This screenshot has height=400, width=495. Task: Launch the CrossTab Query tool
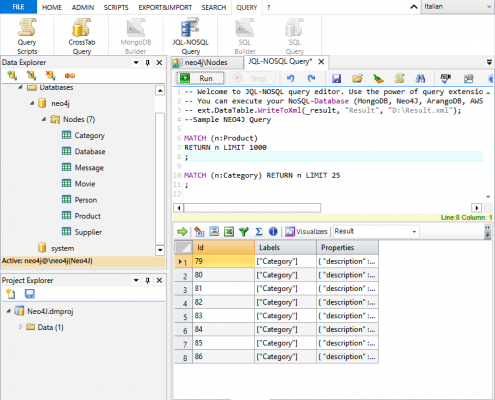(82, 36)
